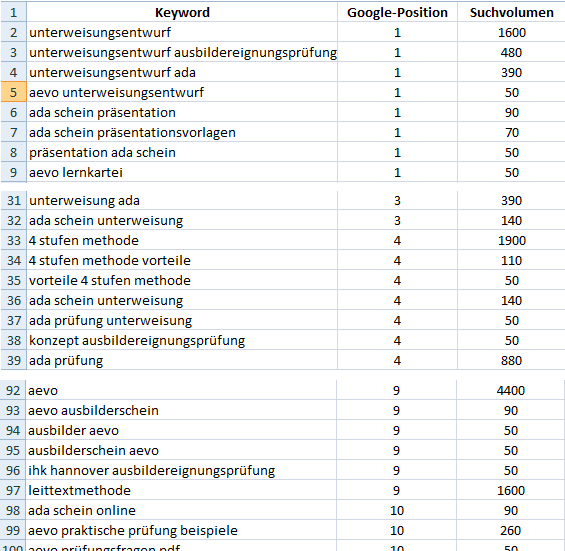Click Google-Position value 10 in row 98

396,511
